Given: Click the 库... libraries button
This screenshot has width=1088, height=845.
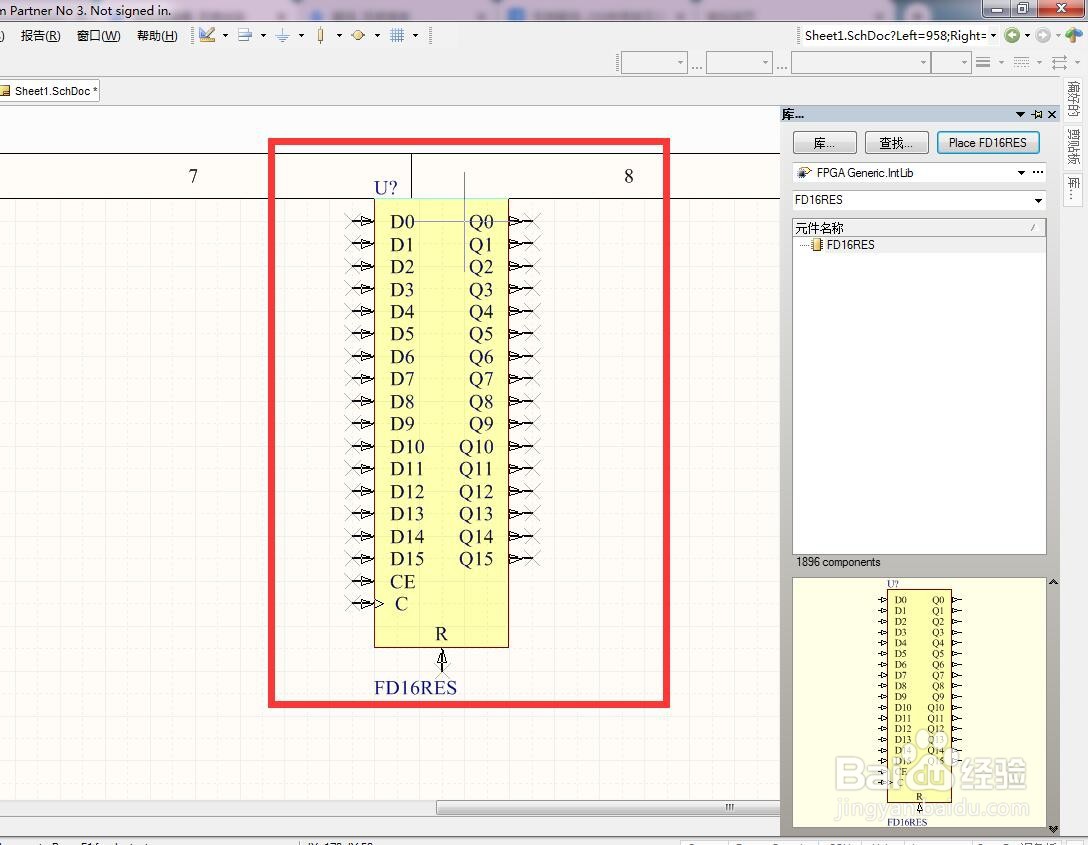Looking at the screenshot, I should click(x=825, y=143).
